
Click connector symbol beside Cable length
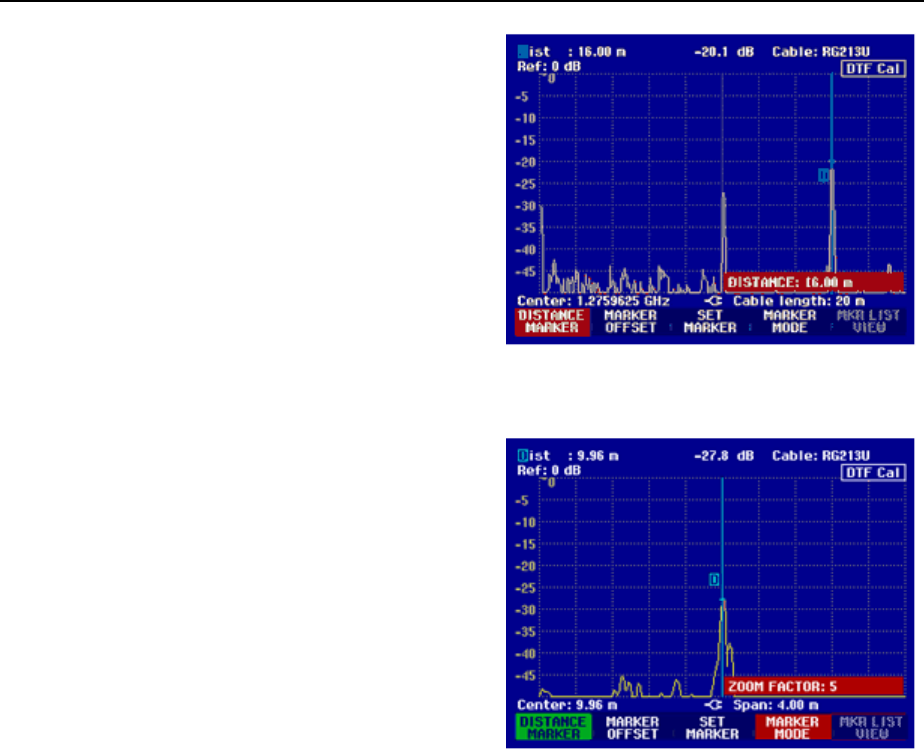coord(714,301)
